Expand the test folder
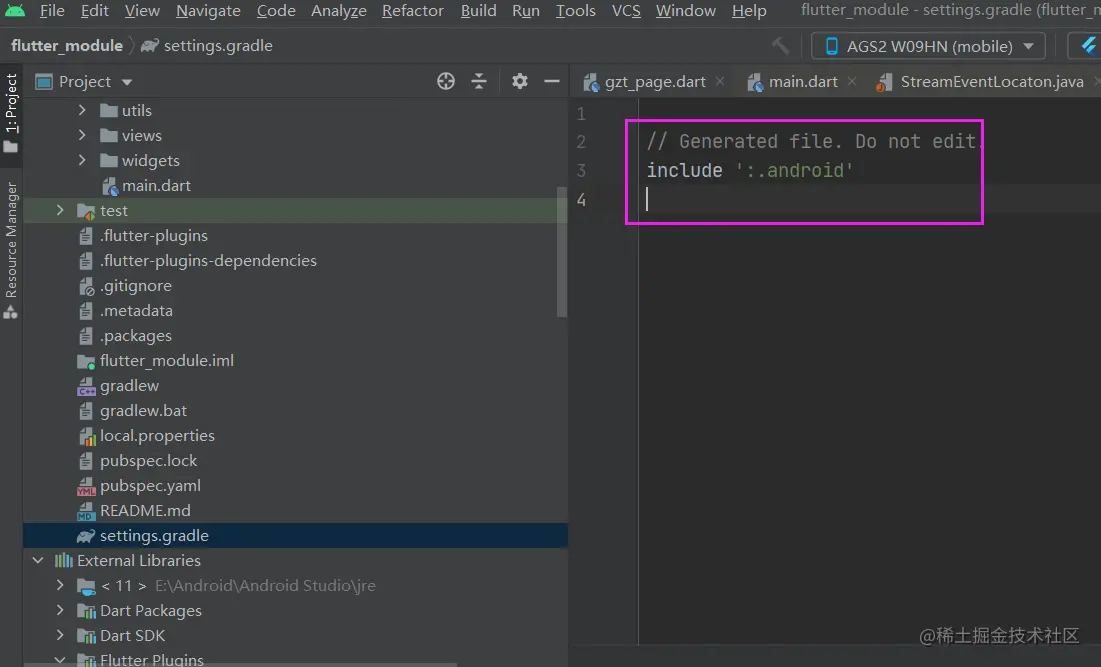This screenshot has height=667, width=1101. point(60,210)
